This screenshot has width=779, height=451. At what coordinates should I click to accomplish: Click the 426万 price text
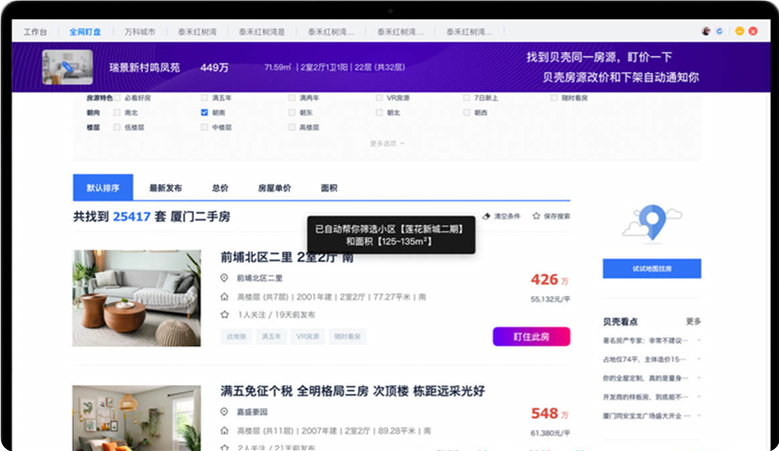tap(549, 280)
